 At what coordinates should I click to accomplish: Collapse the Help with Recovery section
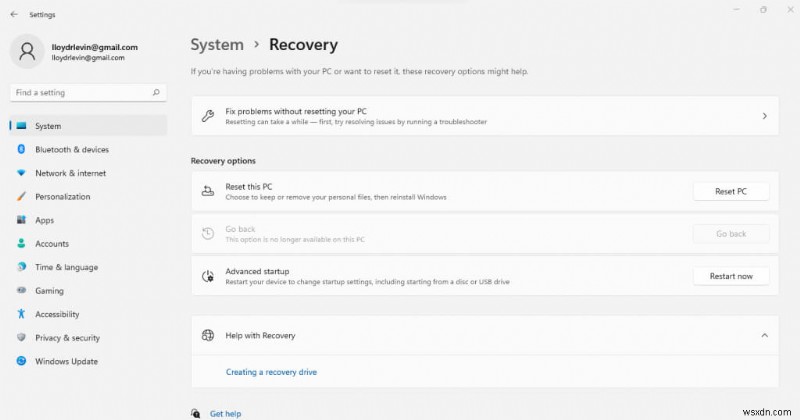(x=764, y=335)
